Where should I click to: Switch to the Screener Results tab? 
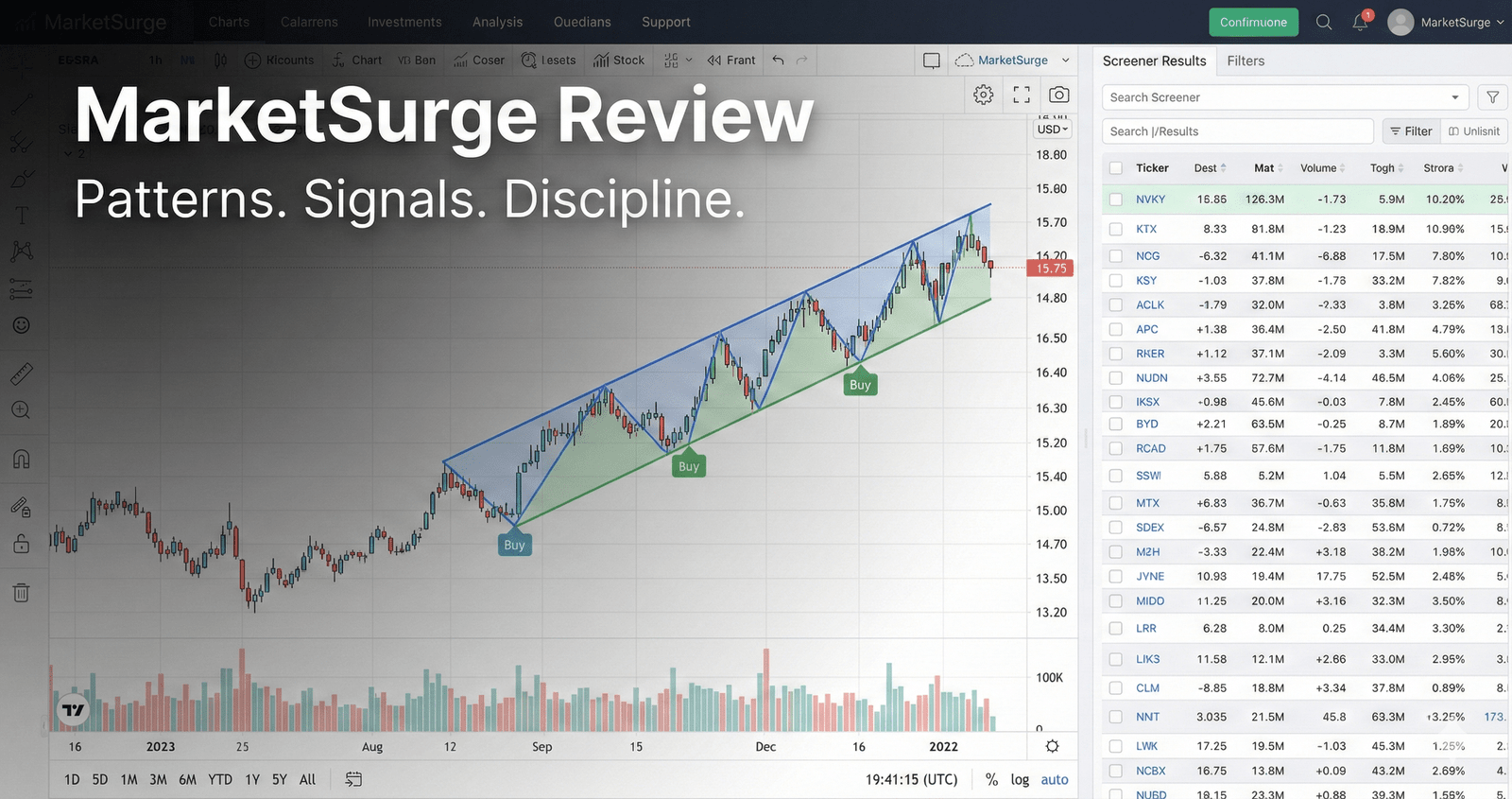click(1154, 61)
